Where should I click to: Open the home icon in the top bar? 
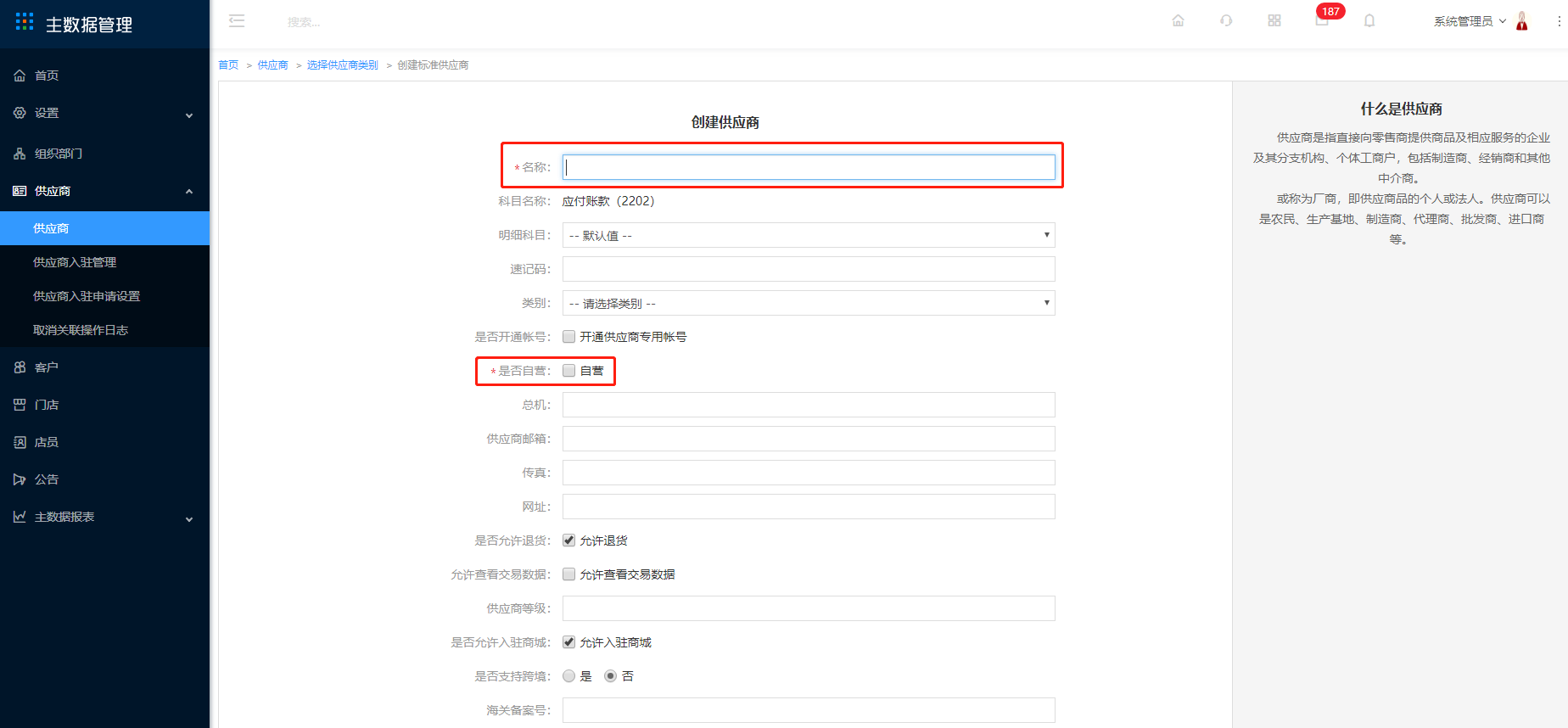1178,21
